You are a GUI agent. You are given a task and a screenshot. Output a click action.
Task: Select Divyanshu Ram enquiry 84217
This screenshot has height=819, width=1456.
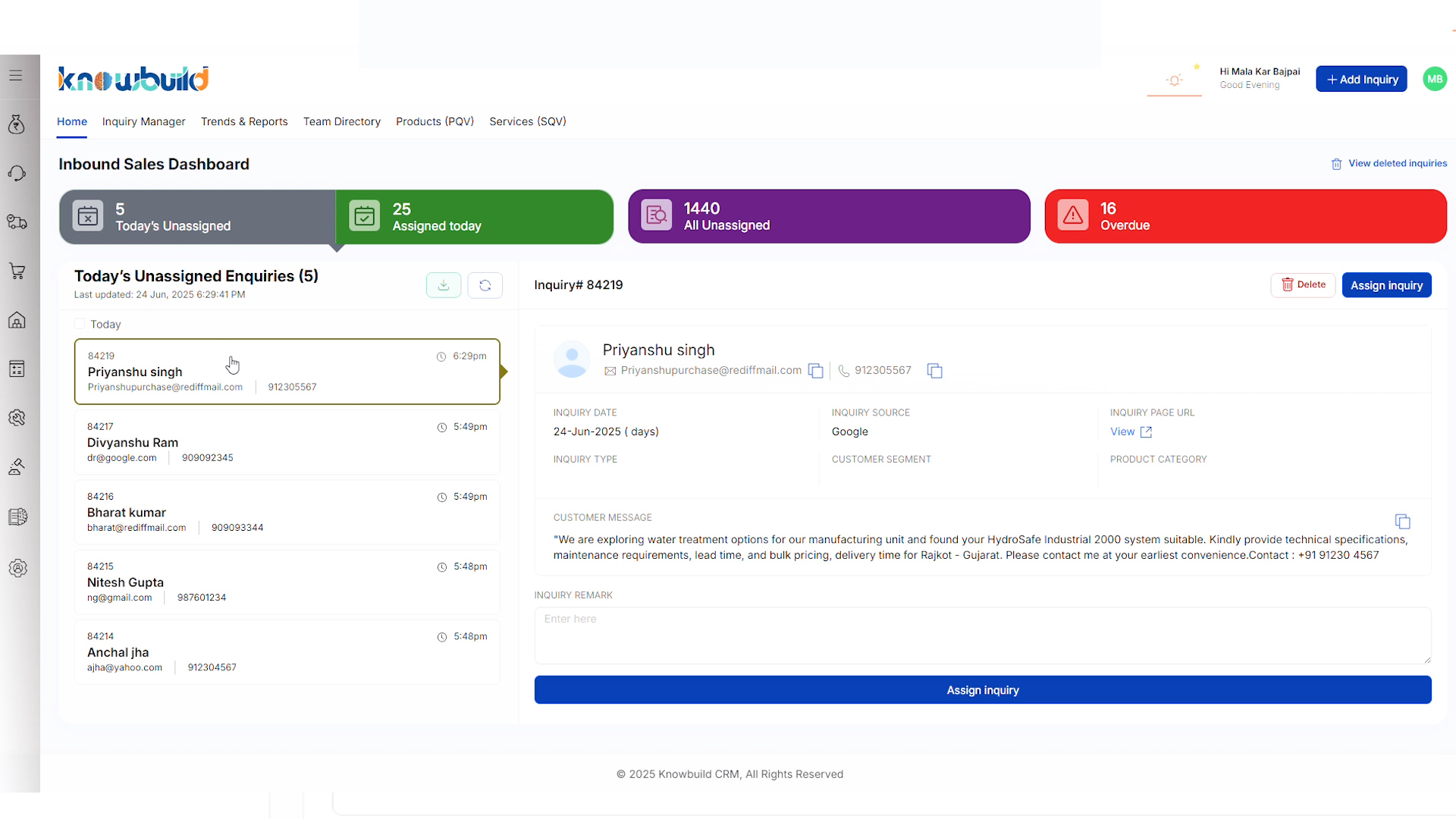click(287, 442)
